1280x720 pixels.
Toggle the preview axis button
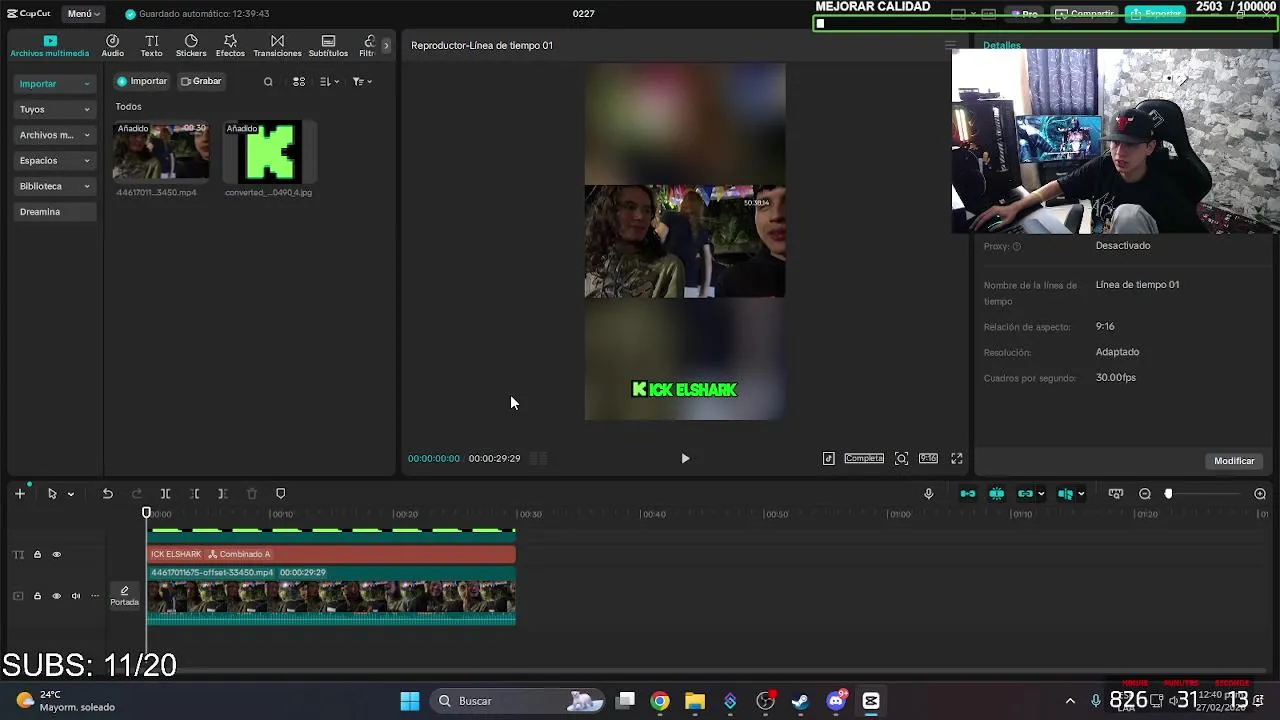tap(1065, 494)
